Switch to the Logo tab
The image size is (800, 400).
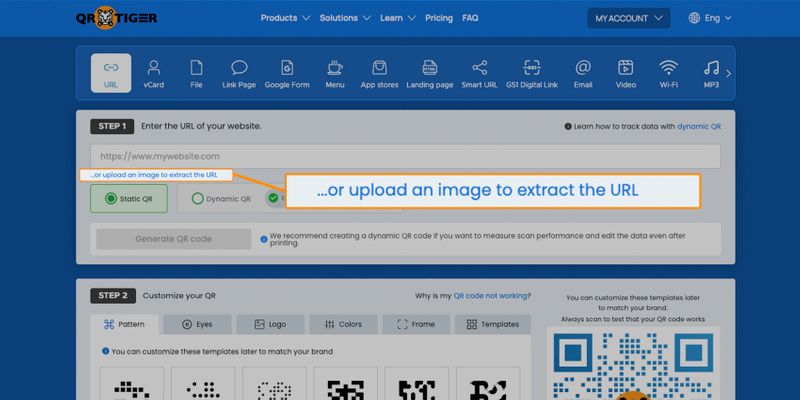[x=270, y=324]
